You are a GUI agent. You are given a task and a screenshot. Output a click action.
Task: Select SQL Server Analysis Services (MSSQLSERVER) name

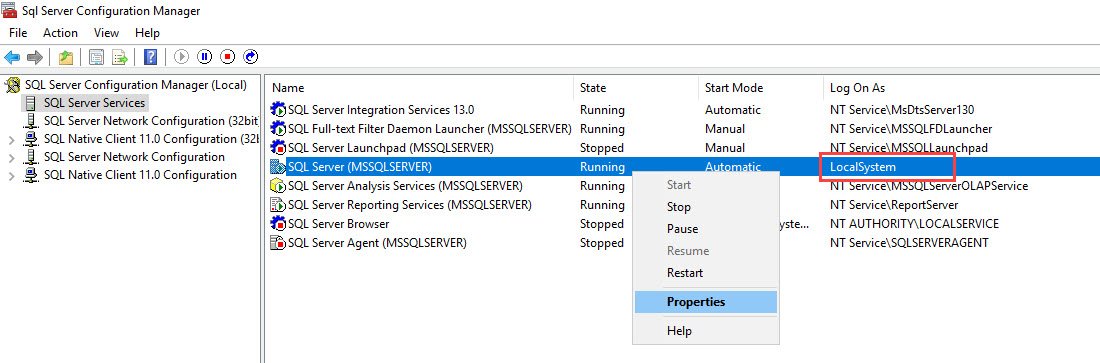pos(405,186)
